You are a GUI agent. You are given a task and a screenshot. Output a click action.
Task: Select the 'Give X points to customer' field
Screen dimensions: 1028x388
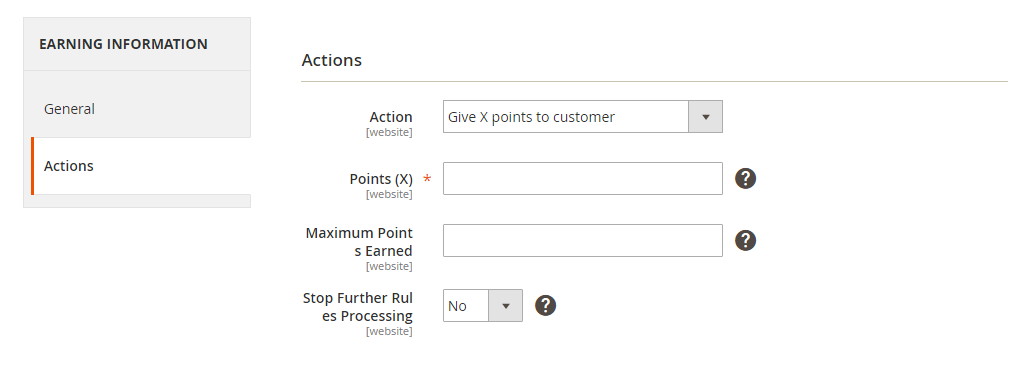tap(583, 117)
